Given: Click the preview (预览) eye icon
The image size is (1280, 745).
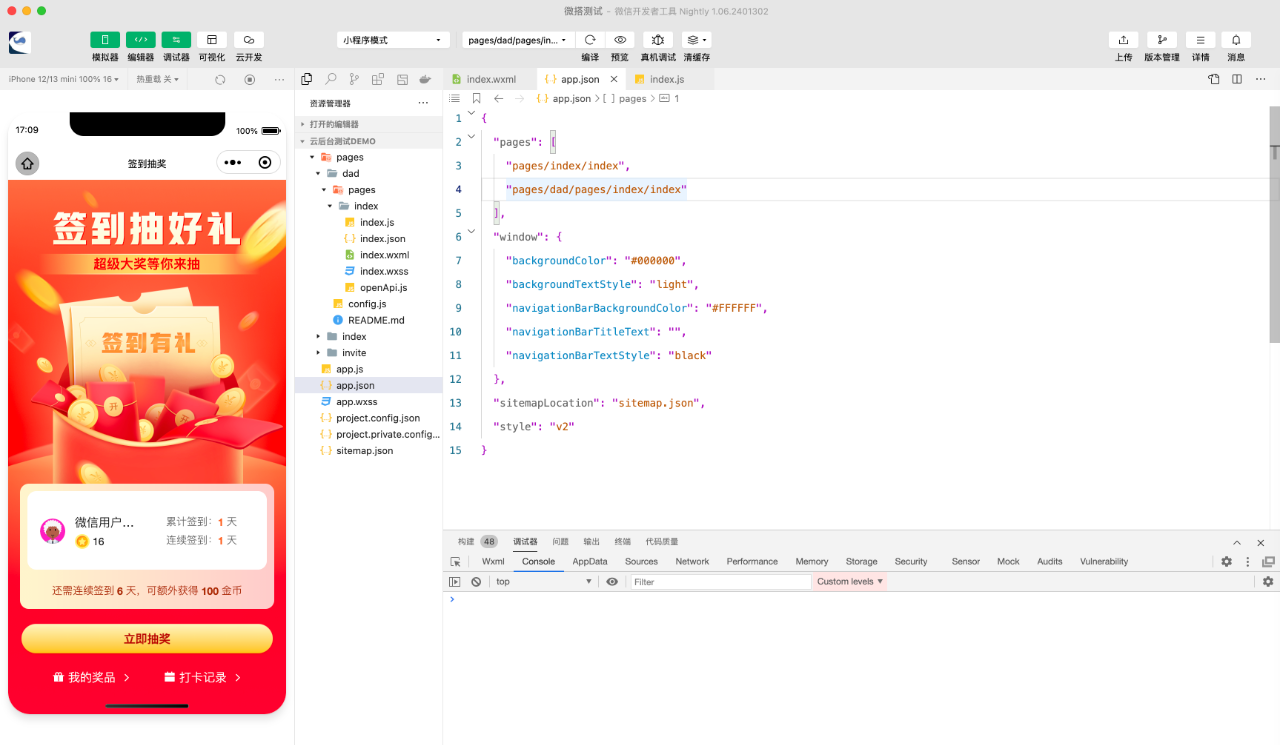Looking at the screenshot, I should click(620, 40).
